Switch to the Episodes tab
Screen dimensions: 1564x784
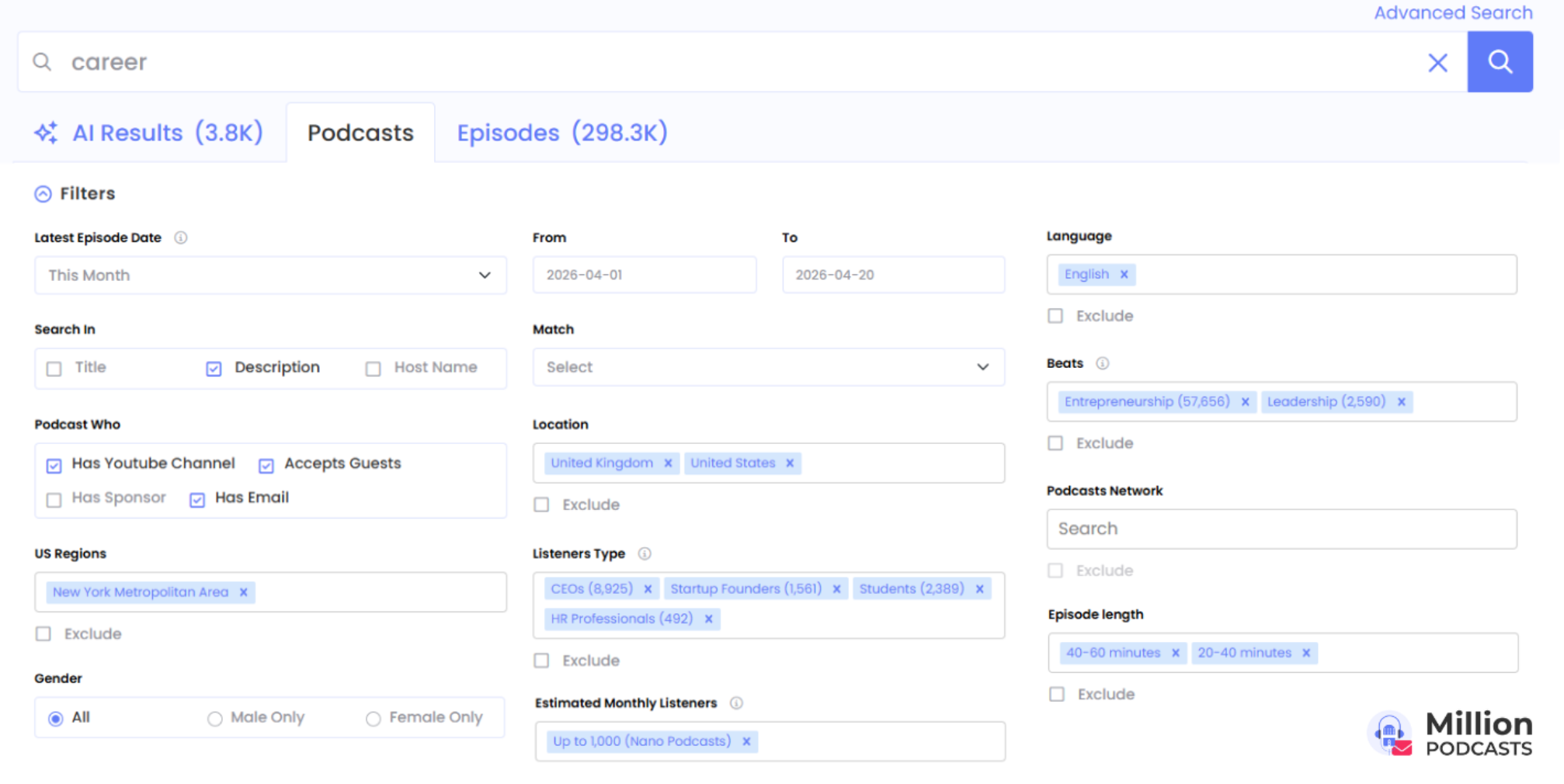561,133
